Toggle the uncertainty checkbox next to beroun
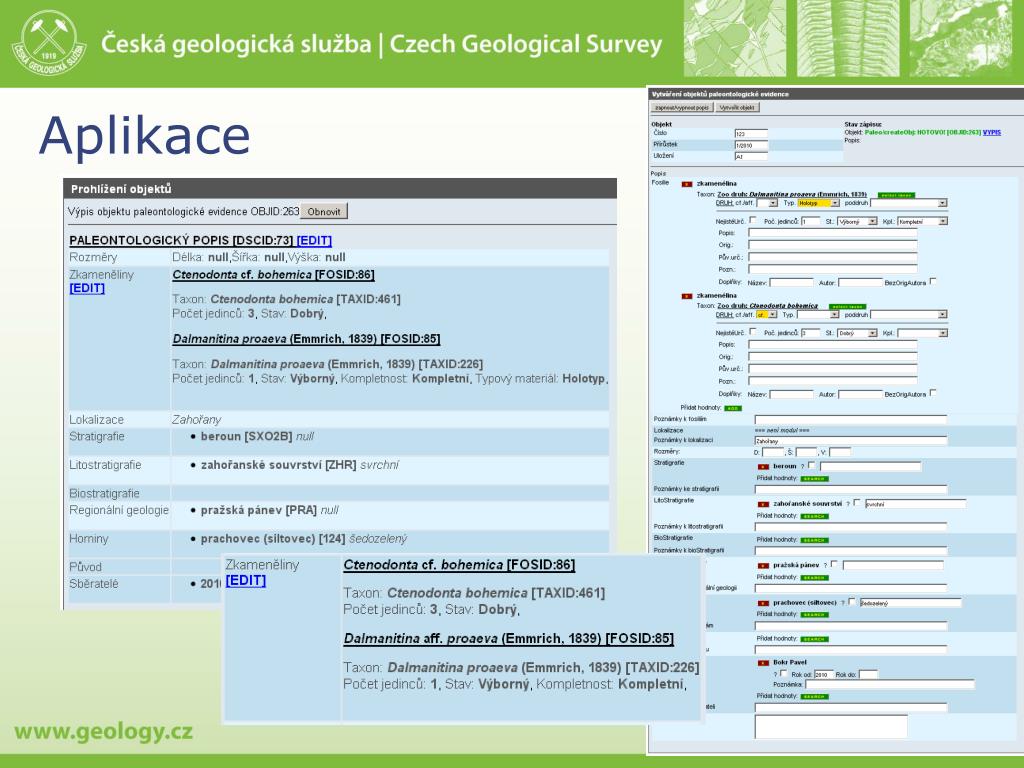1024x768 pixels. [812, 465]
